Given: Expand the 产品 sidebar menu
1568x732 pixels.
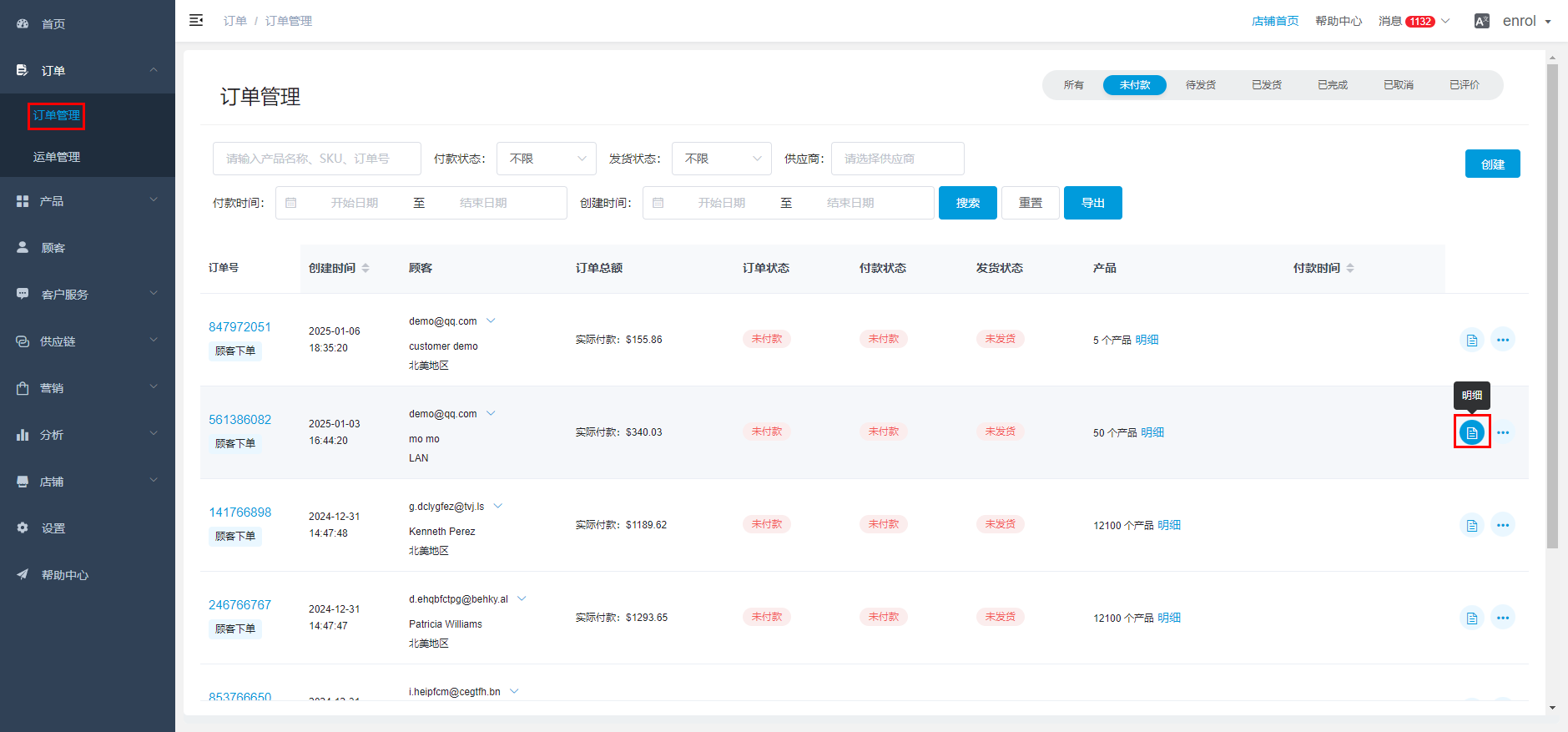Looking at the screenshot, I should tap(154, 200).
